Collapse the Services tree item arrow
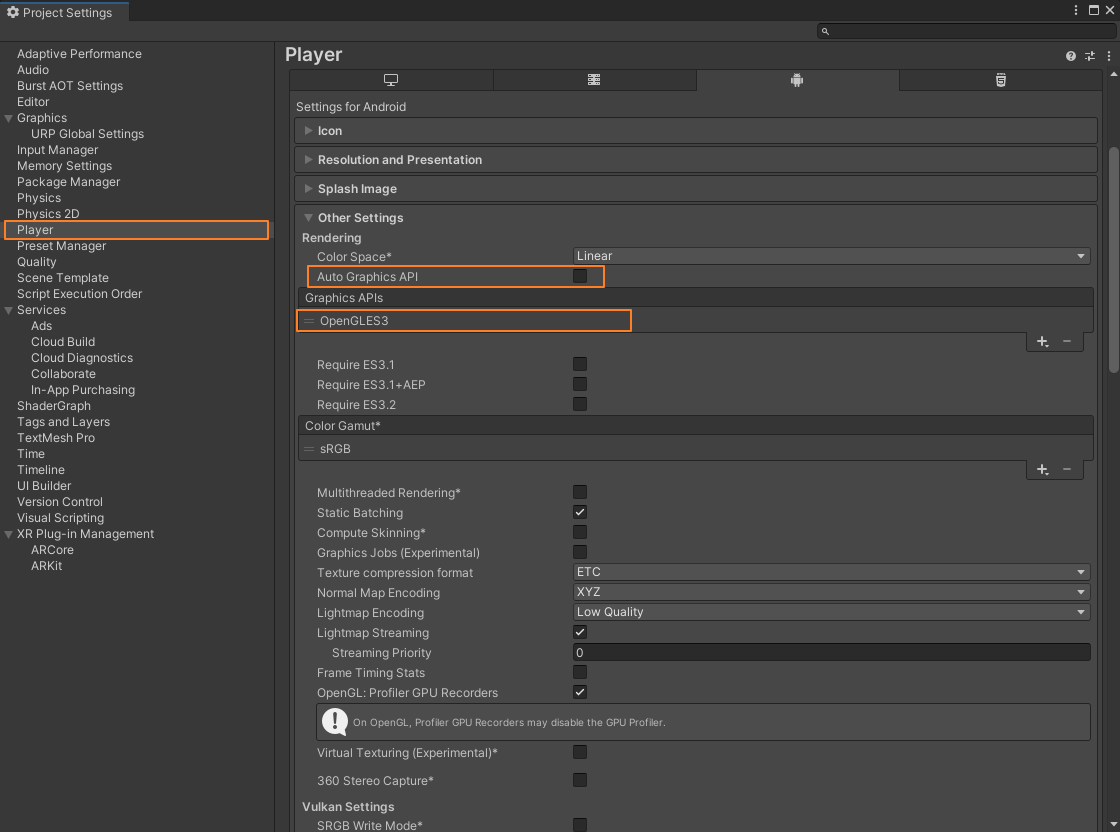1120x832 pixels. click(x=9, y=311)
